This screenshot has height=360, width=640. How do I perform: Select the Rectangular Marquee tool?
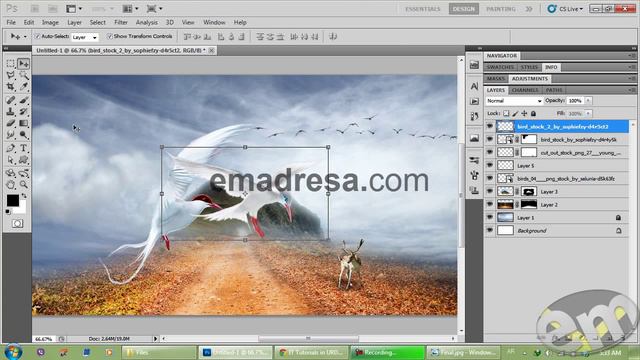point(11,64)
